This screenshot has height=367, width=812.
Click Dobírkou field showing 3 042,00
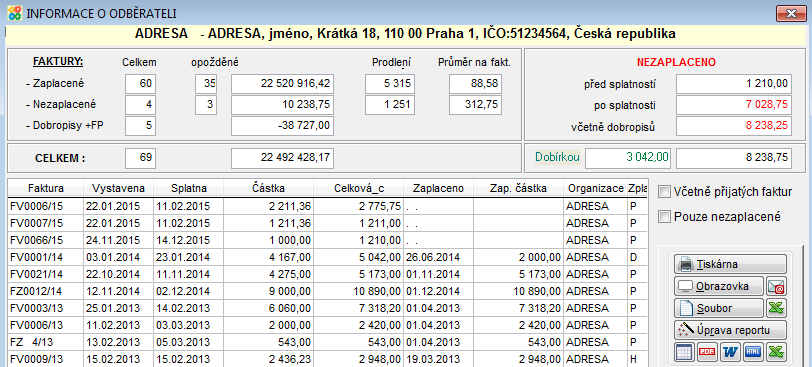click(x=628, y=159)
